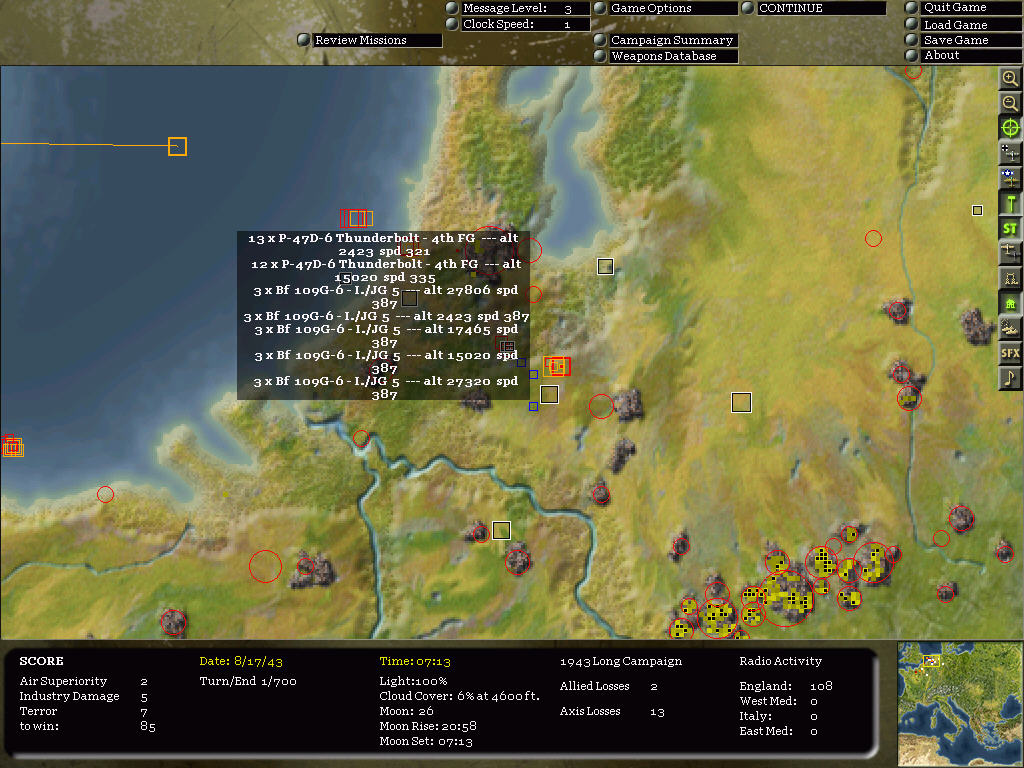Click the Europe minimap thumbnail
The height and width of the screenshot is (768, 1024).
click(x=960, y=704)
